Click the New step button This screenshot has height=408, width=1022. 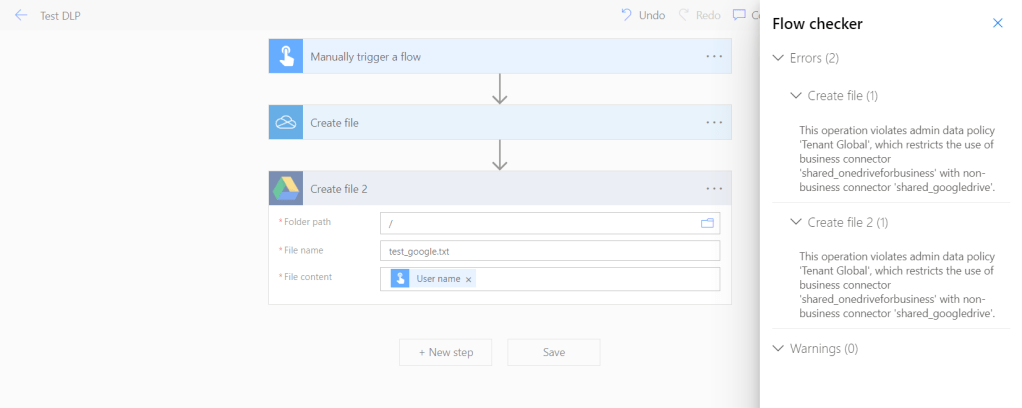(x=445, y=352)
